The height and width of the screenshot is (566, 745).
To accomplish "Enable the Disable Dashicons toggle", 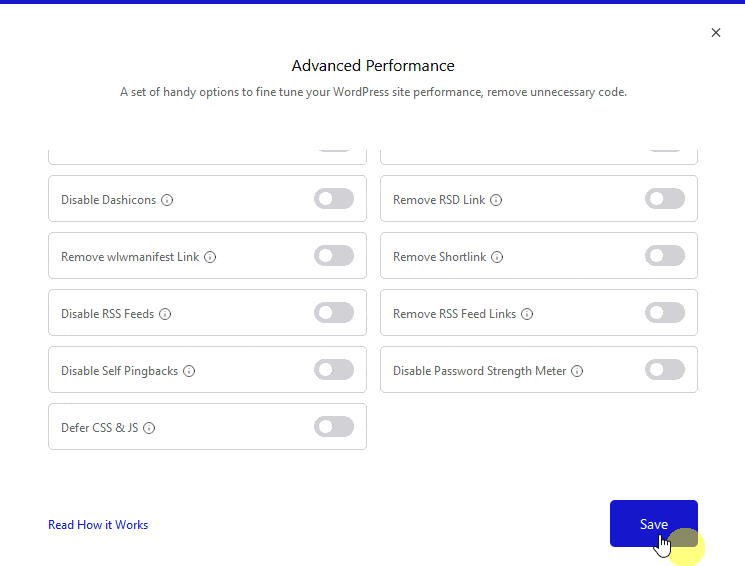I will (x=334, y=199).
